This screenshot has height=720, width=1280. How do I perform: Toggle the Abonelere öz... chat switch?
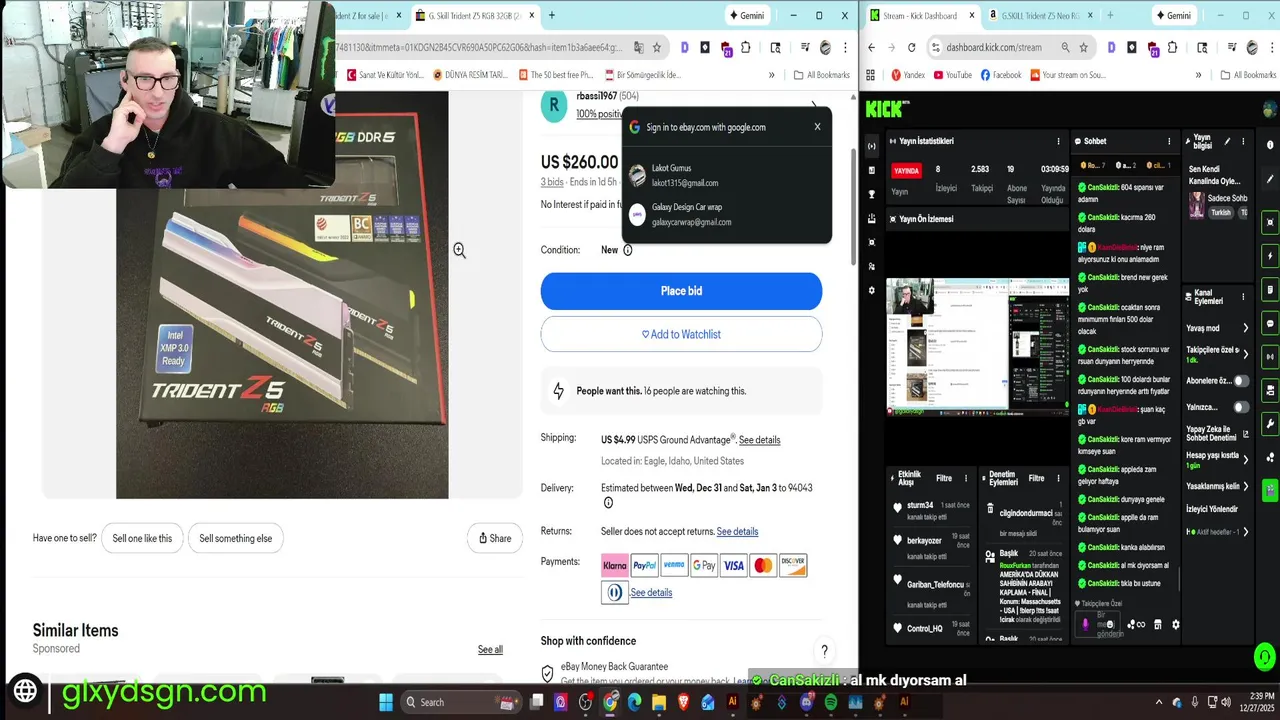coord(1241,381)
